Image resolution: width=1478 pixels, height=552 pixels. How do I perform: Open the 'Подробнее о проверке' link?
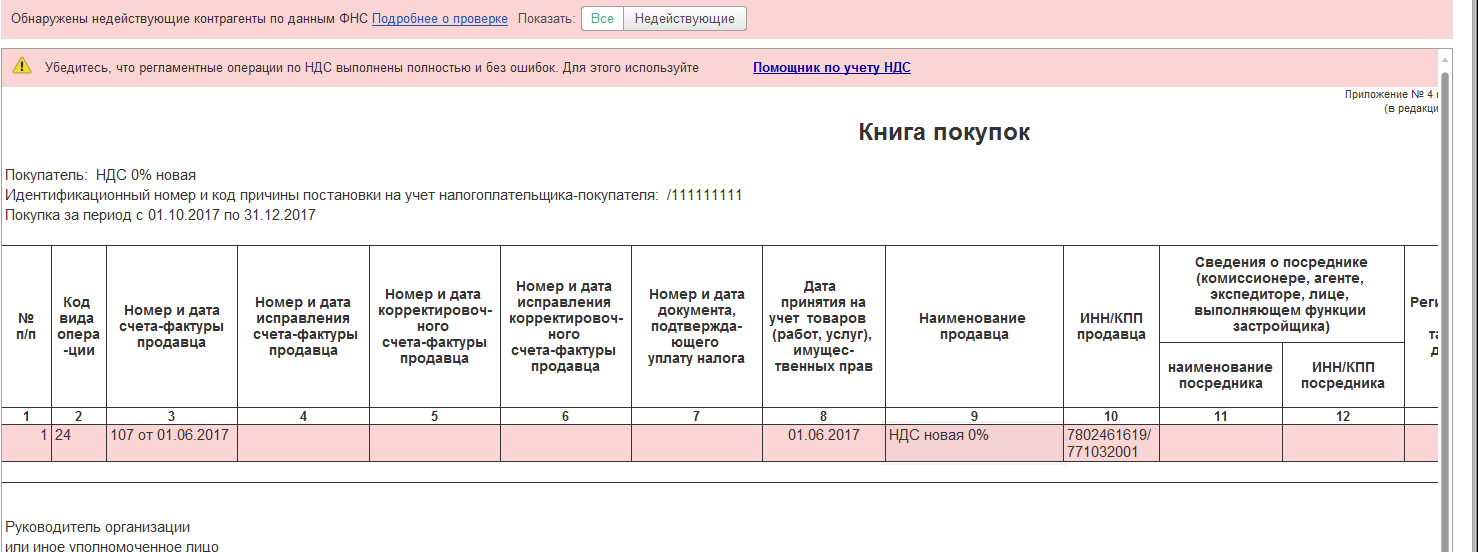click(439, 19)
